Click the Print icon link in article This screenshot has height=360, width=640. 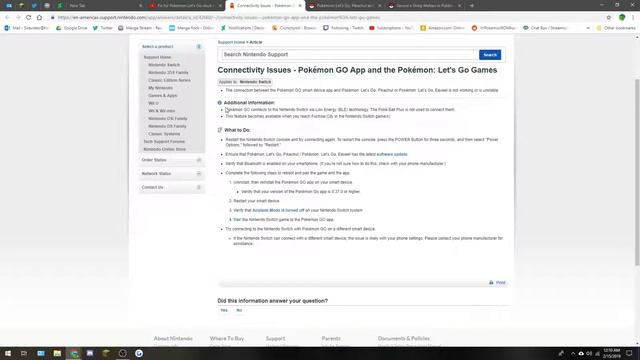497,282
